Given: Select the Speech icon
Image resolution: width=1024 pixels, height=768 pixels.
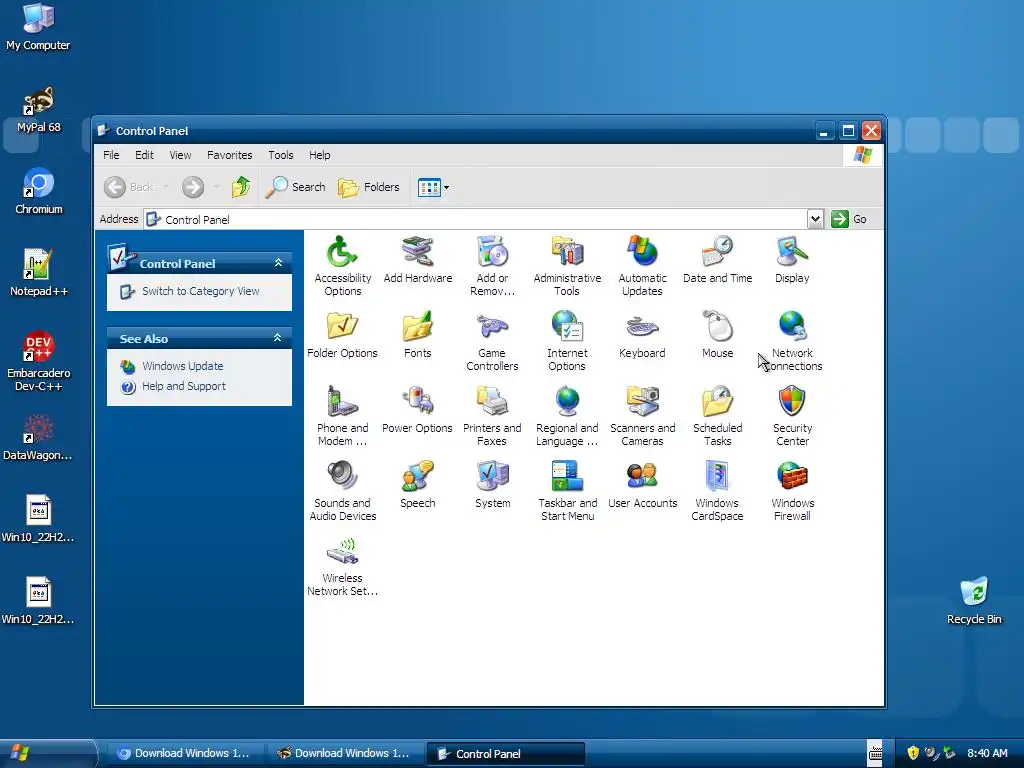Looking at the screenshot, I should [x=417, y=485].
